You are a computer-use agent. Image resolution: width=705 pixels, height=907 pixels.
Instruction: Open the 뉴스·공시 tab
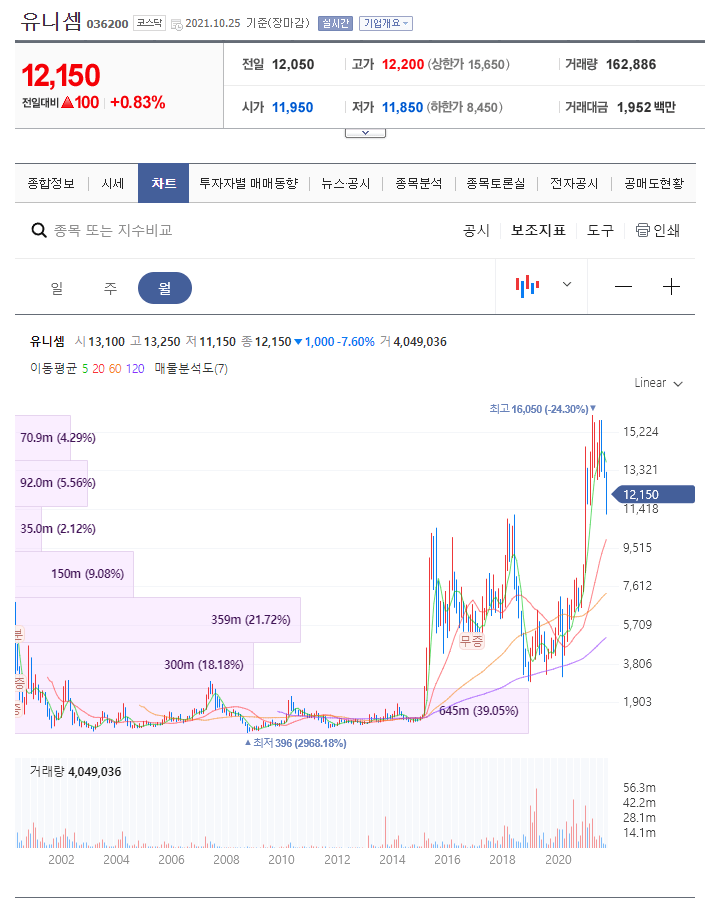coord(346,183)
